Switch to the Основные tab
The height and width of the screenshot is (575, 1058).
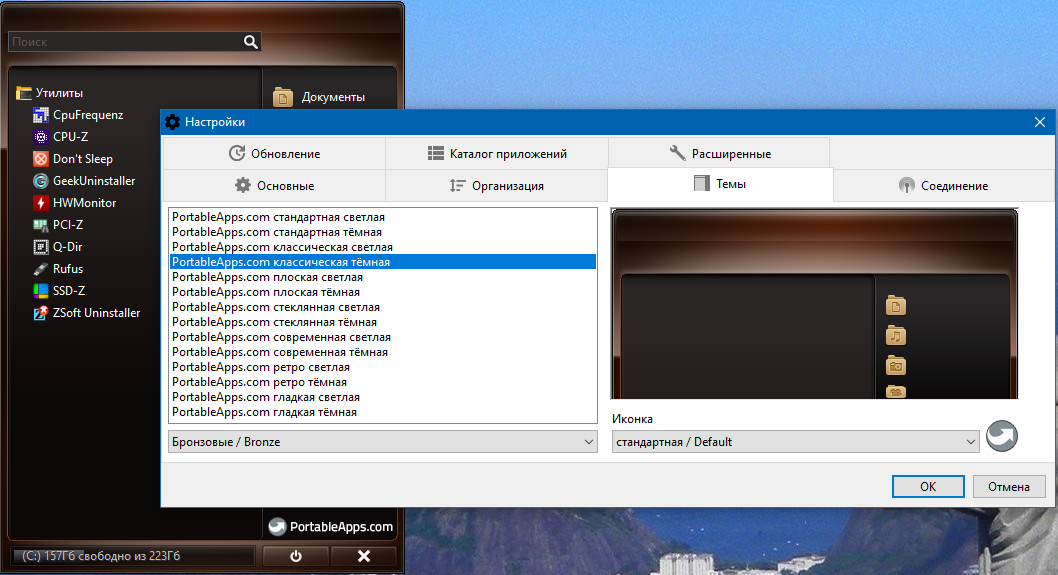point(274,186)
